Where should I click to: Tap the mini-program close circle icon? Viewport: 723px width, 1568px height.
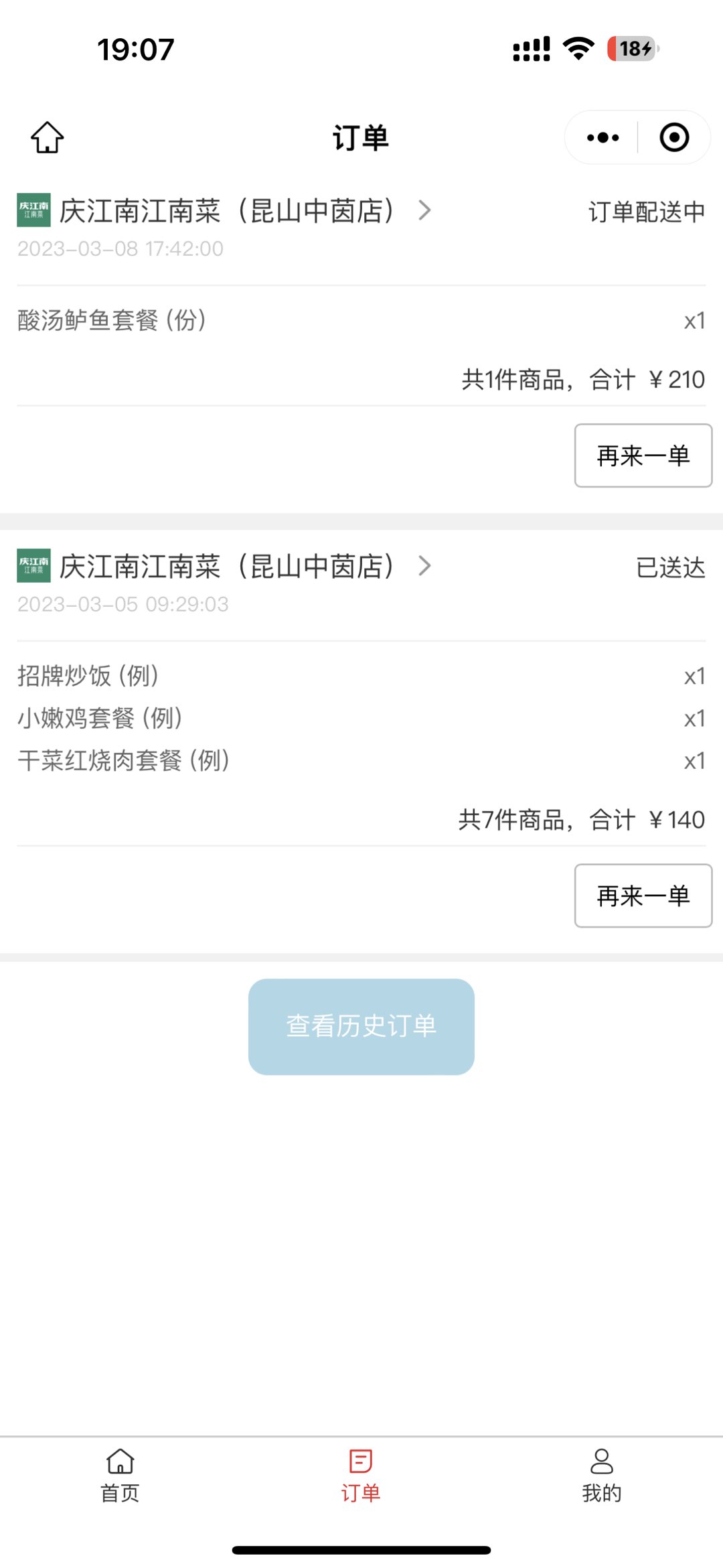point(673,138)
